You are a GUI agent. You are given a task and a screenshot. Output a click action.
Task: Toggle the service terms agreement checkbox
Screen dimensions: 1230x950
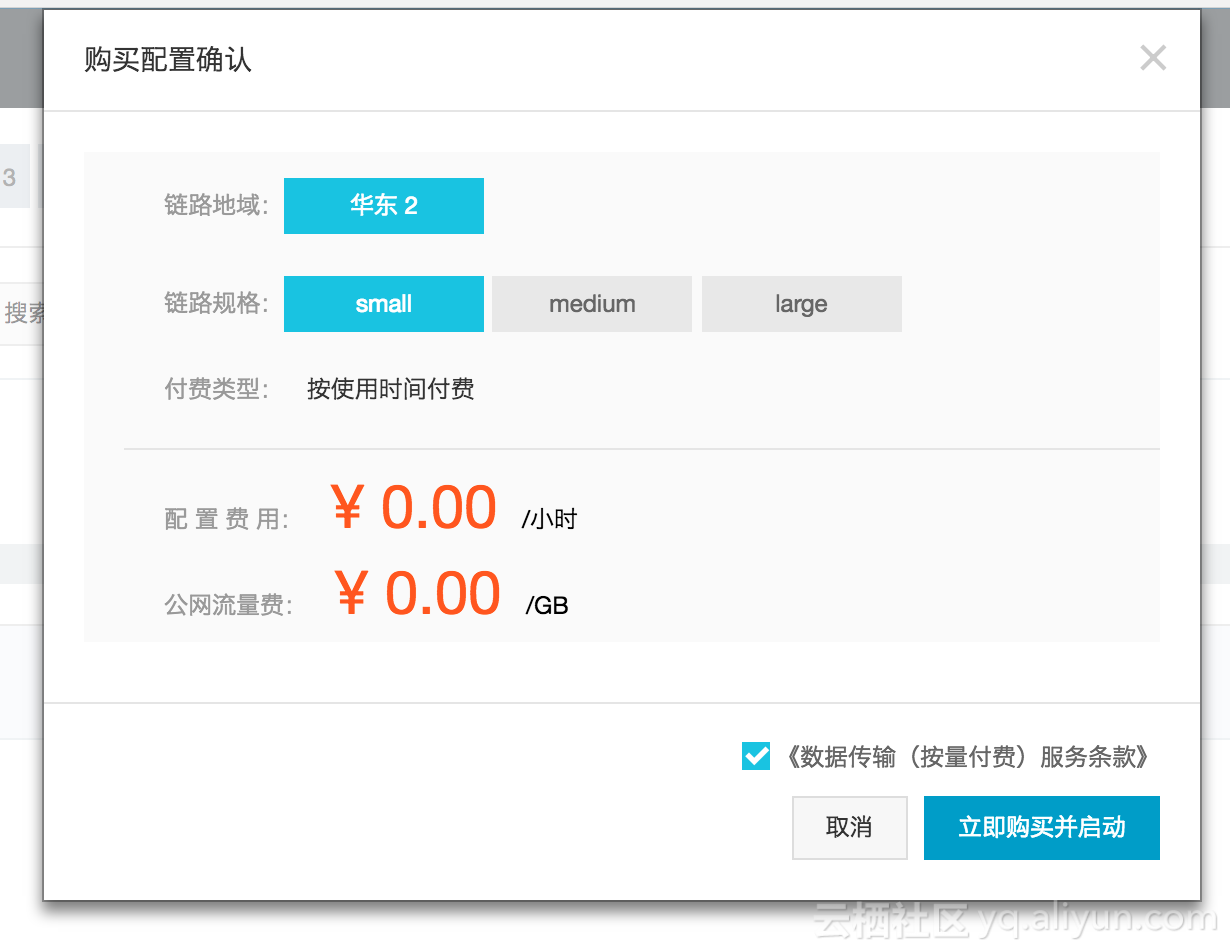[x=756, y=756]
